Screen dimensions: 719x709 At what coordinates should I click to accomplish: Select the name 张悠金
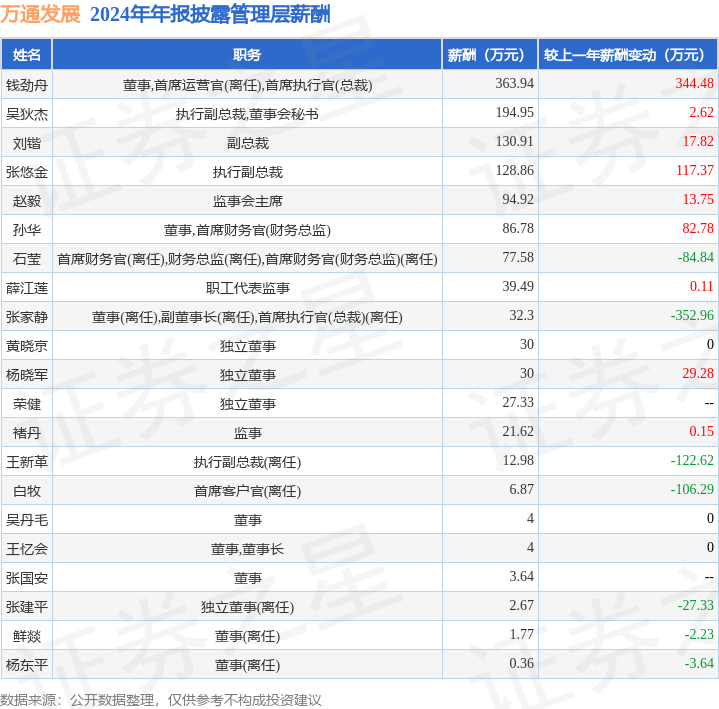(x=27, y=172)
